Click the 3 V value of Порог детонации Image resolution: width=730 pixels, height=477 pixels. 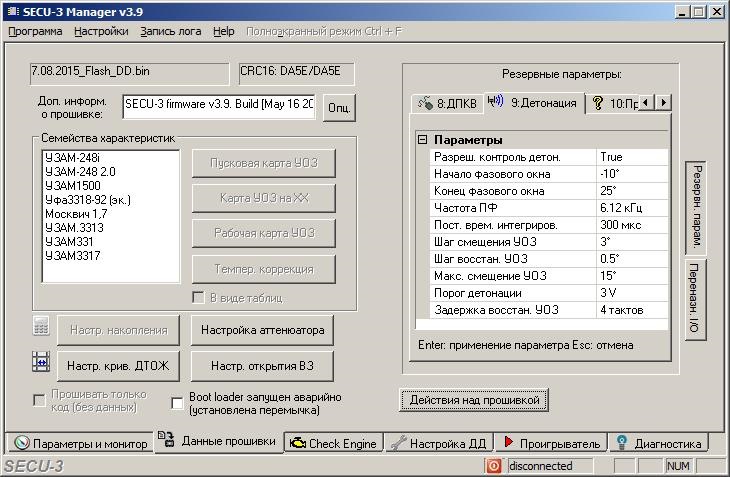tap(632, 293)
